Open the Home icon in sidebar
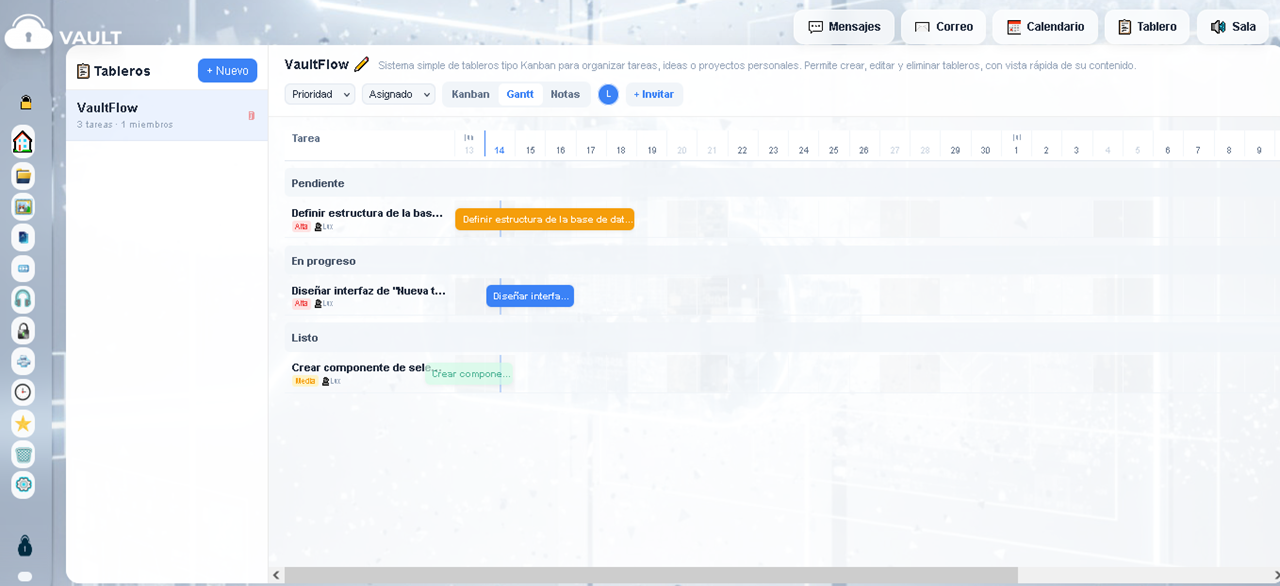 tap(23, 142)
